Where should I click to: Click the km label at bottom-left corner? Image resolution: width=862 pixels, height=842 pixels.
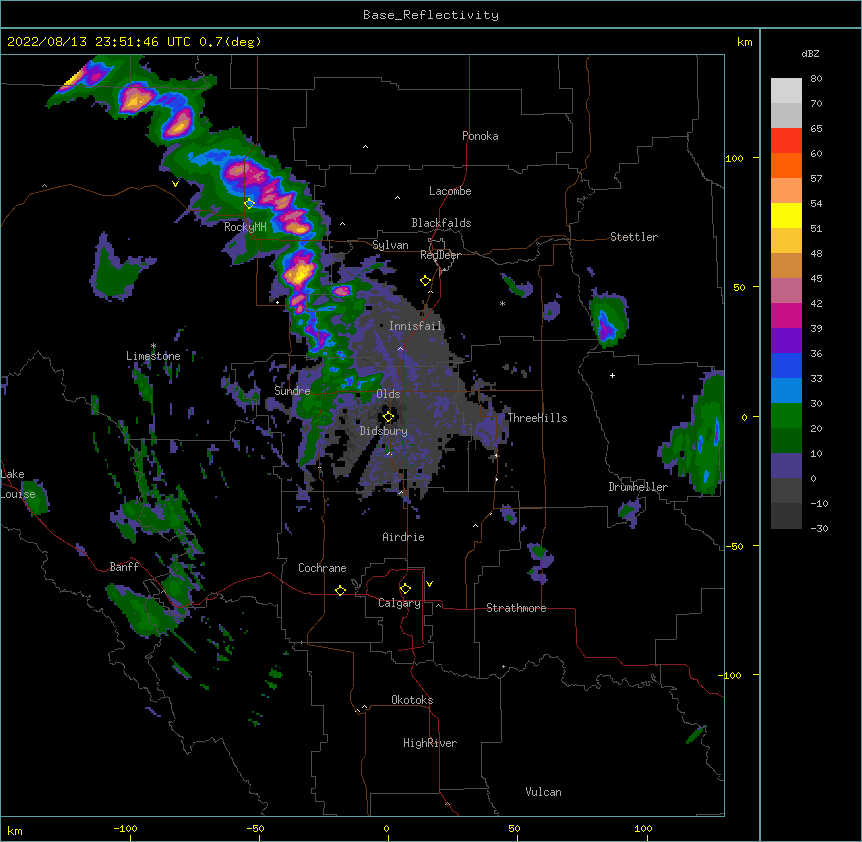[x=15, y=831]
